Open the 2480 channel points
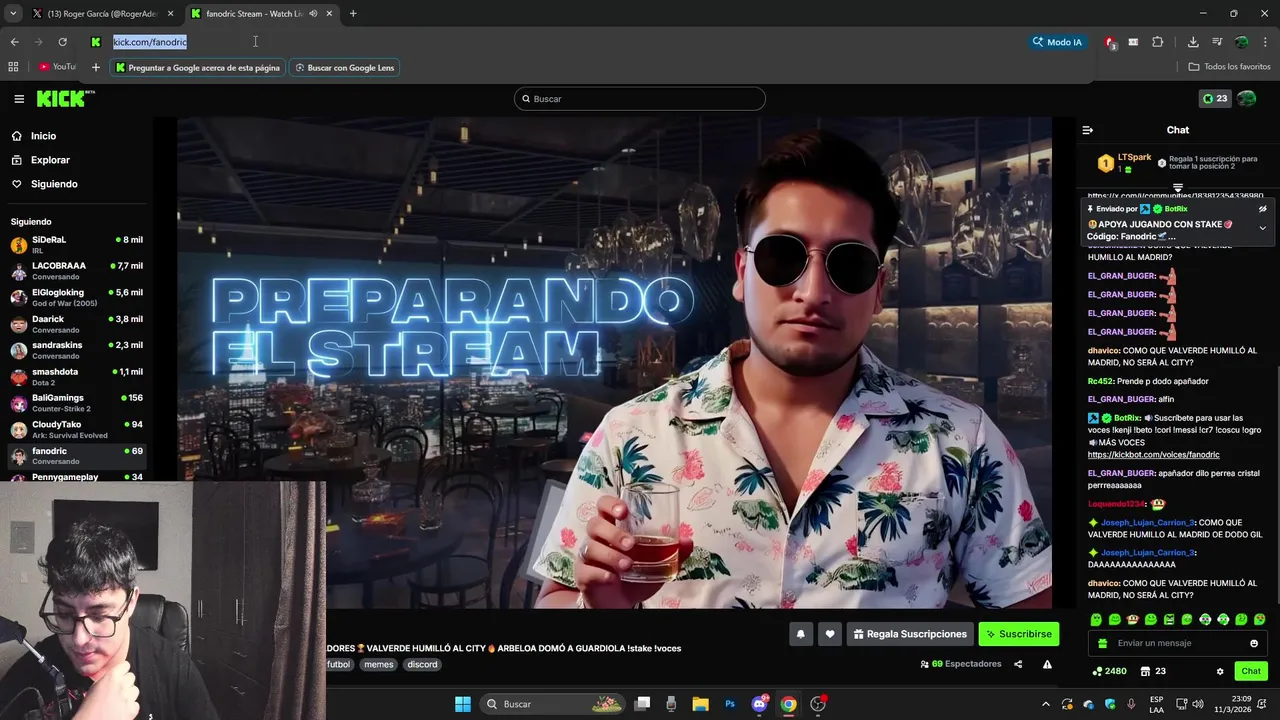This screenshot has width=1280, height=720. [x=1110, y=671]
